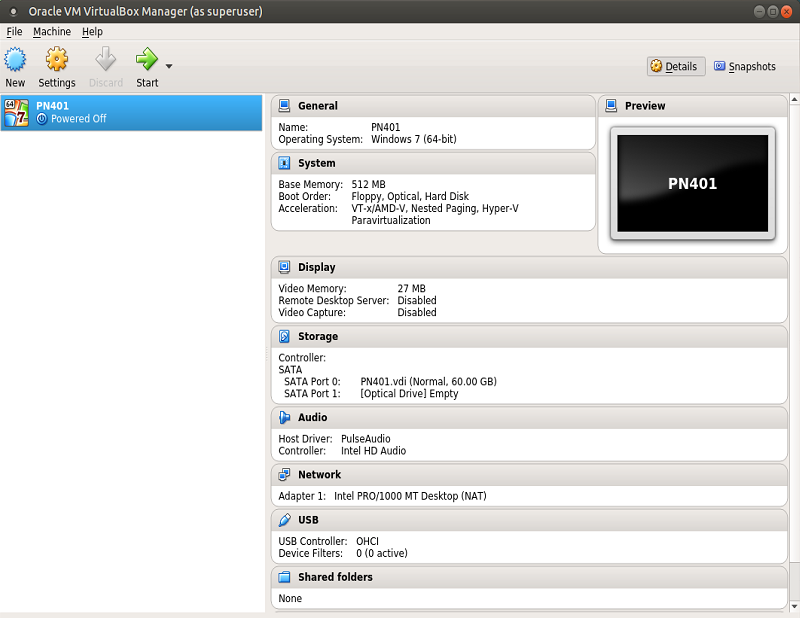Image resolution: width=800 pixels, height=618 pixels.
Task: Click the Powered Off status icon
Action: (x=42, y=119)
